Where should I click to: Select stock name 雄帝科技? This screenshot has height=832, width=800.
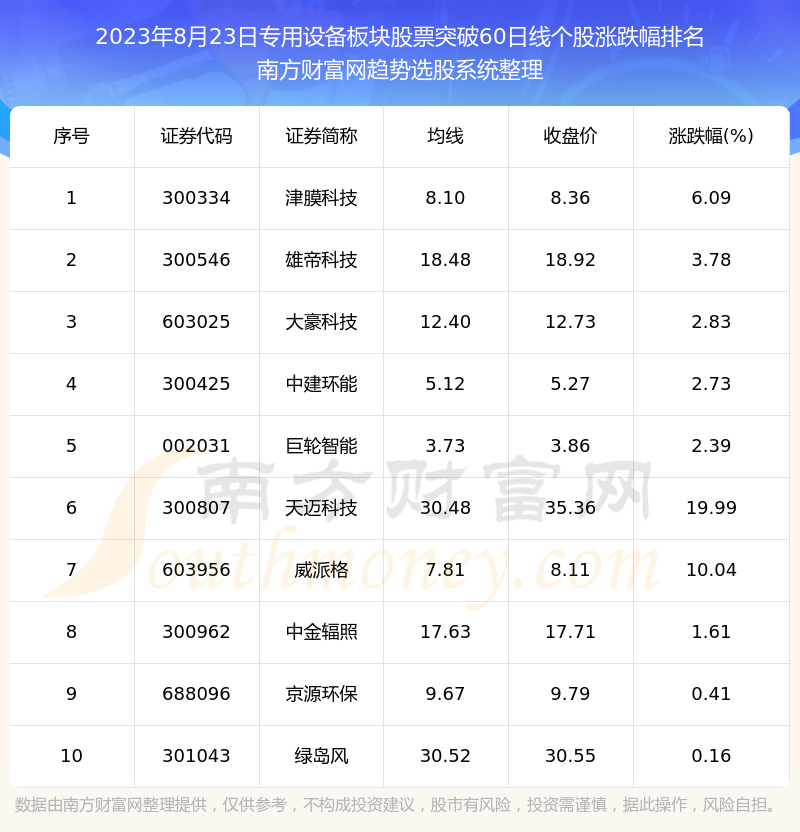(x=321, y=260)
